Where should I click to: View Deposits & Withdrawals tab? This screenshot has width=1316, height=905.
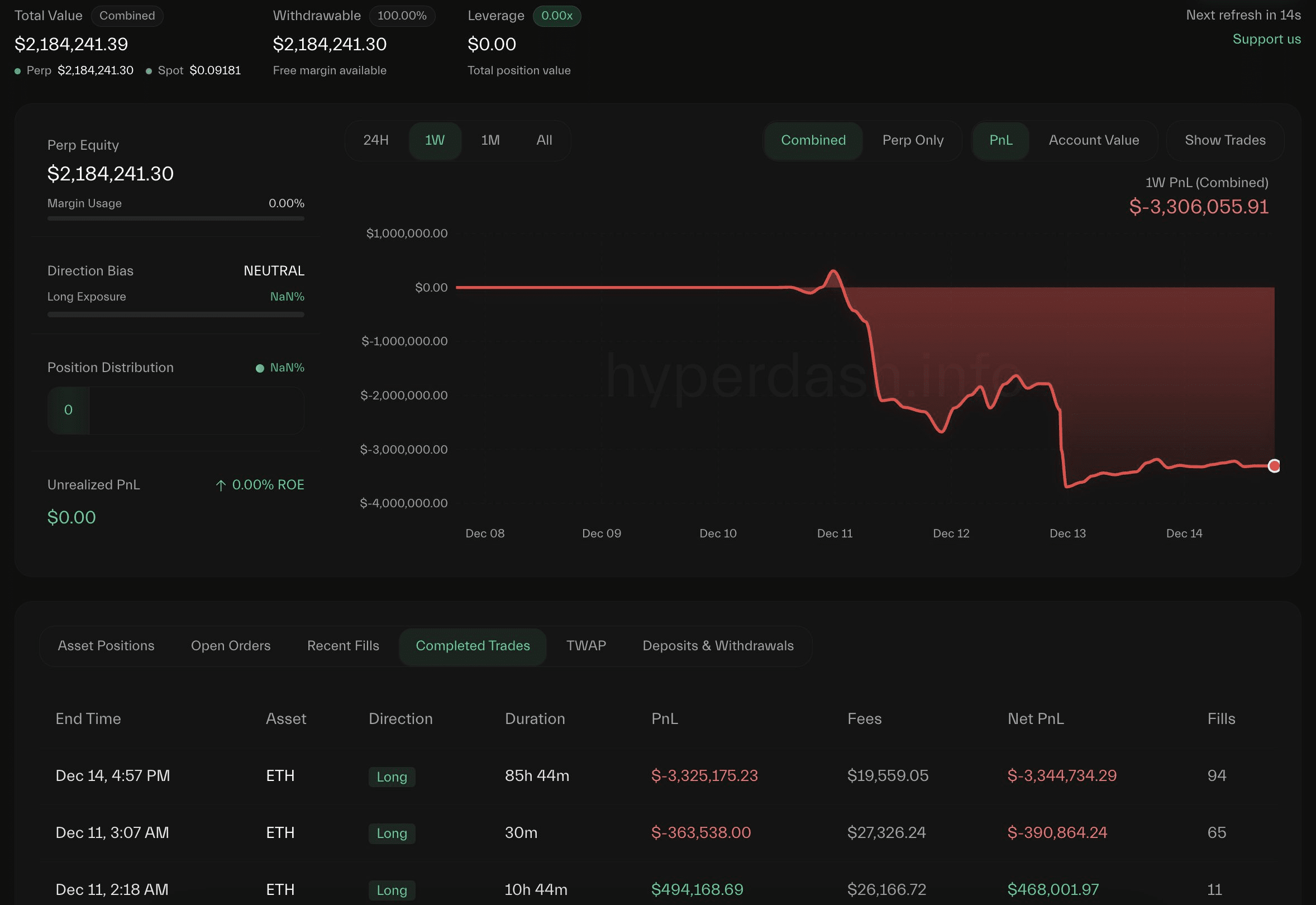tap(718, 645)
